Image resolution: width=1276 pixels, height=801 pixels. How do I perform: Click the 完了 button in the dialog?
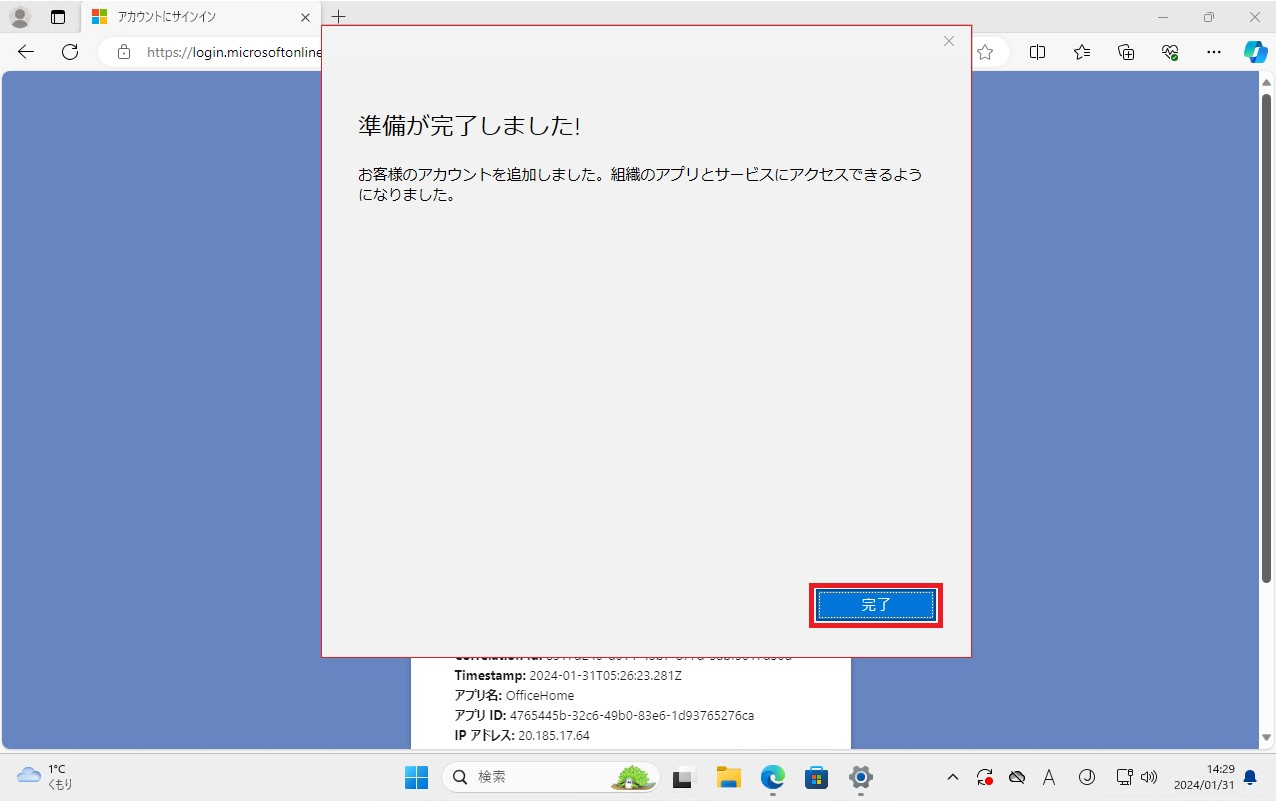[x=876, y=605]
